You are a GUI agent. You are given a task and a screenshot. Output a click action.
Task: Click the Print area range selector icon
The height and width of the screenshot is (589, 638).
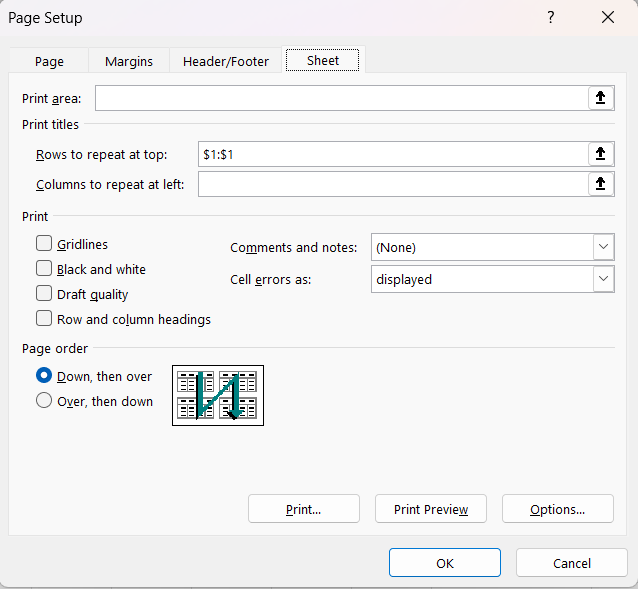click(x=600, y=98)
